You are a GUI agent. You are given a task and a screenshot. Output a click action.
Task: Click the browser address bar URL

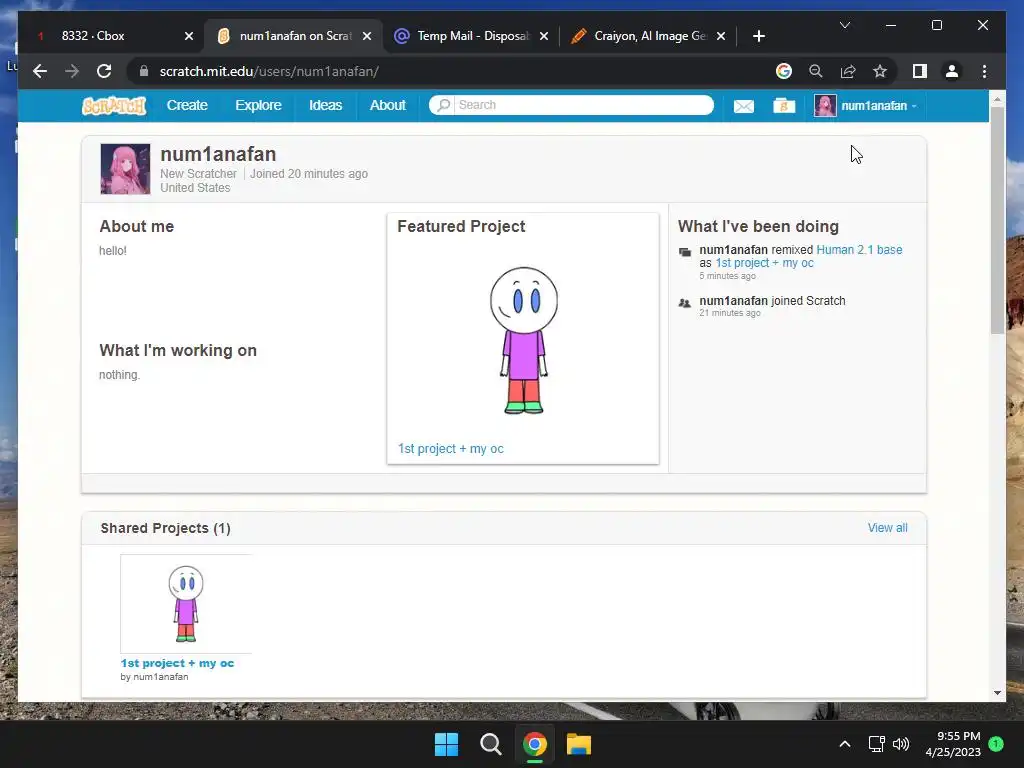coord(269,71)
